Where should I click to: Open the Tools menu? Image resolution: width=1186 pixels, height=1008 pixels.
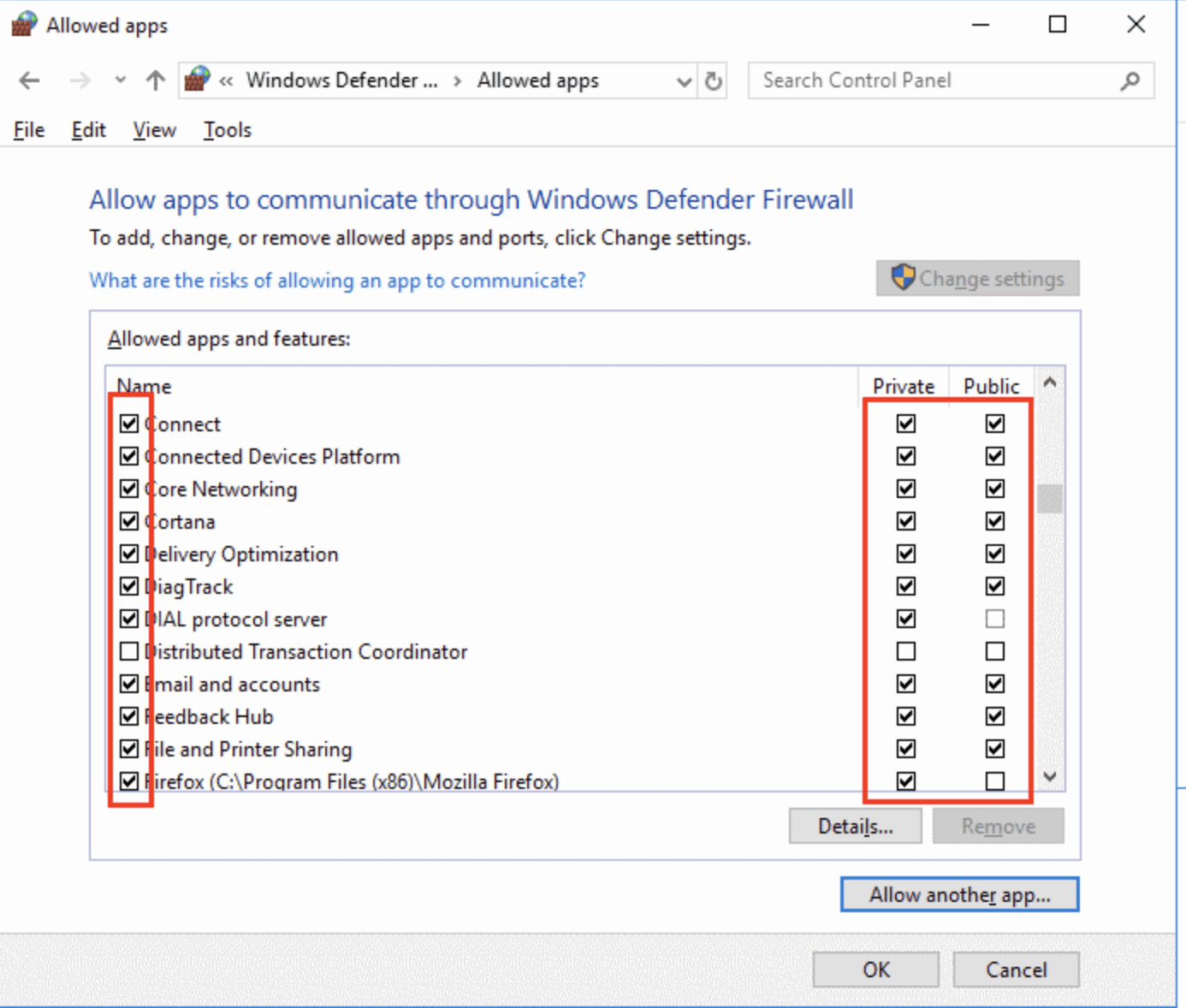pos(227,130)
